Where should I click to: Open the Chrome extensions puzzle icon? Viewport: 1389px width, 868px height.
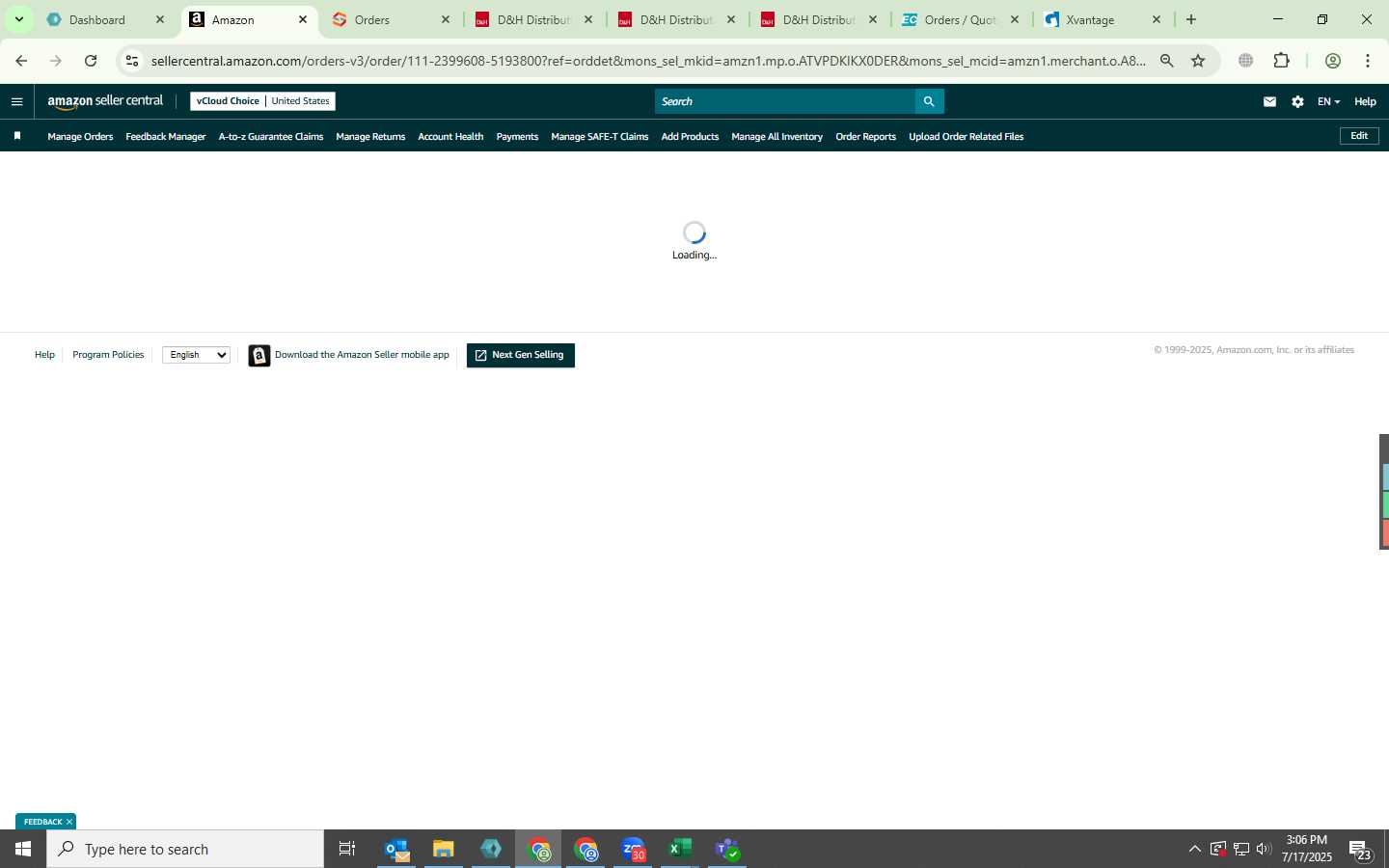[1281, 61]
